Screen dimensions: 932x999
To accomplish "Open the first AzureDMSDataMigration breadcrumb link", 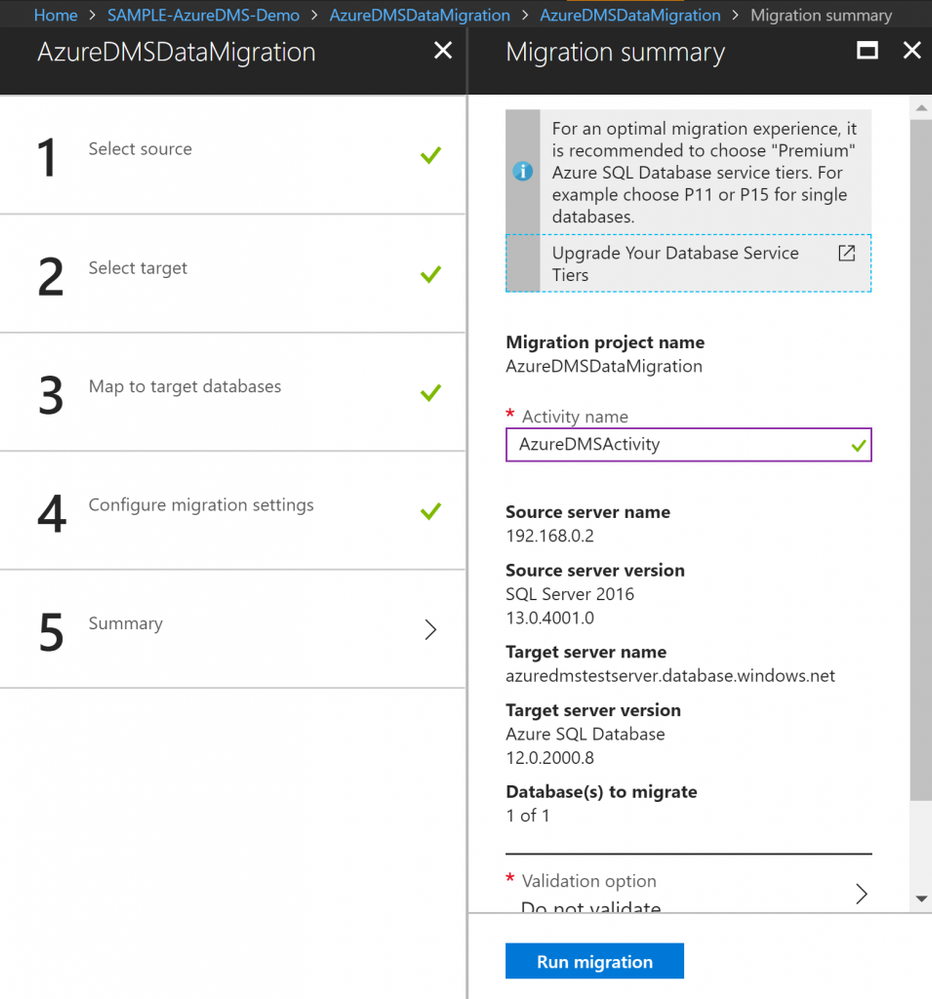I will (x=420, y=15).
